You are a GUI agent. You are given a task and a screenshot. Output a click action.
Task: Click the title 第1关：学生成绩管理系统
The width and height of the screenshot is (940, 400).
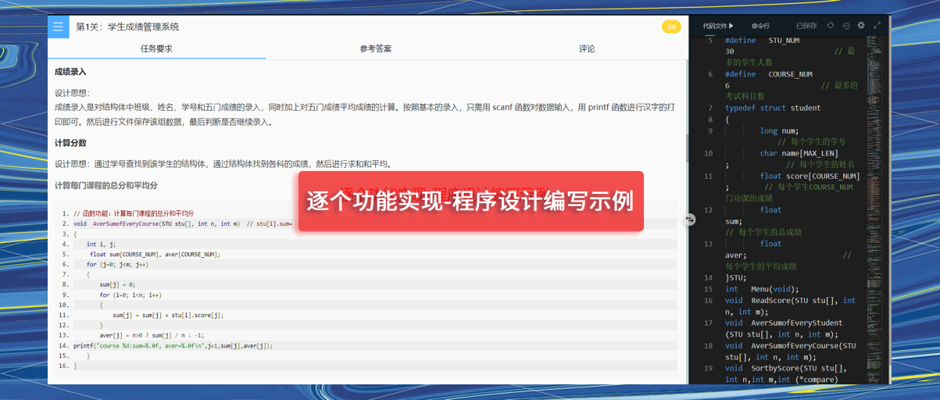(x=127, y=27)
